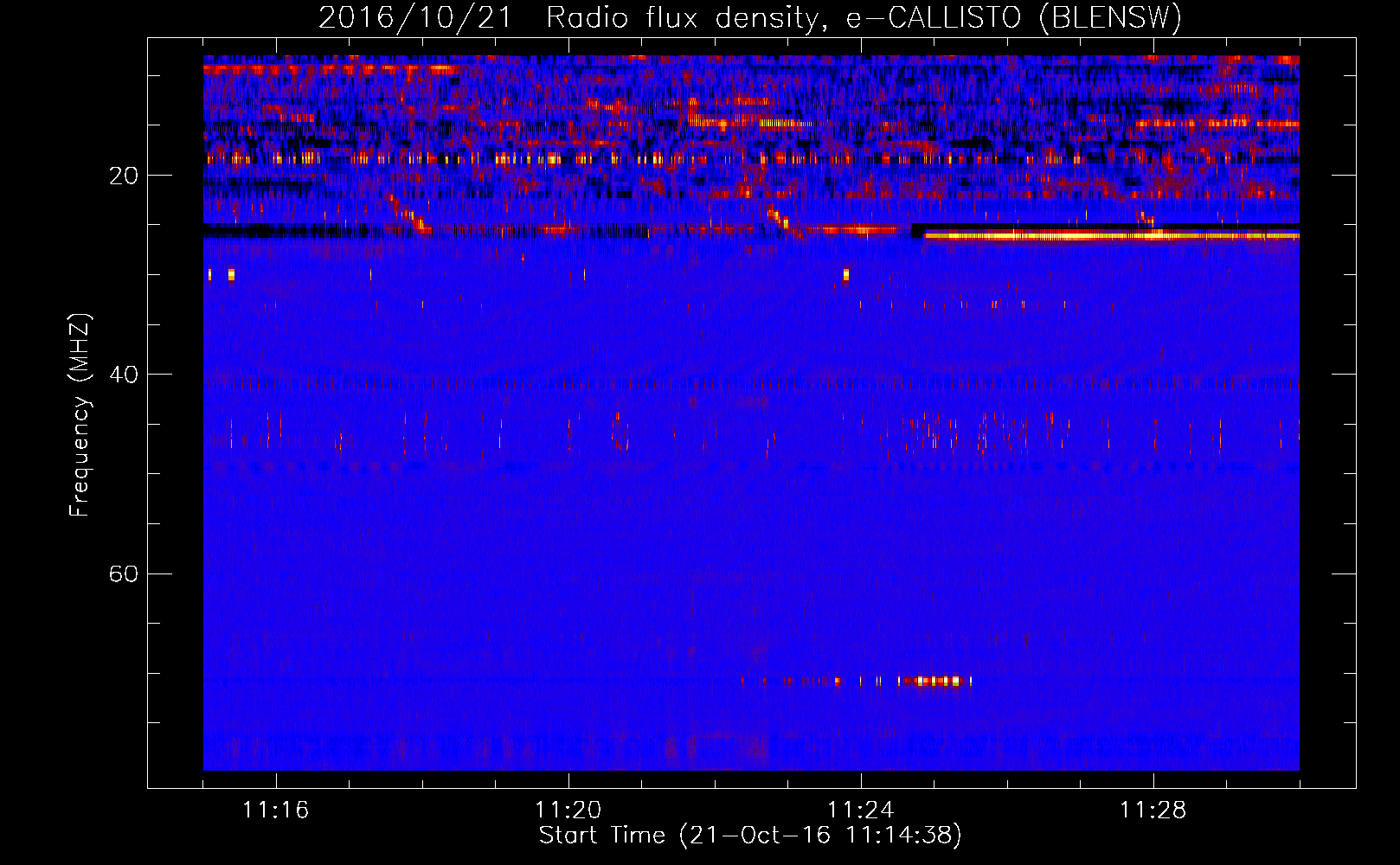Click the 40 frequency tick label
The height and width of the screenshot is (865, 1400).
[x=124, y=375]
